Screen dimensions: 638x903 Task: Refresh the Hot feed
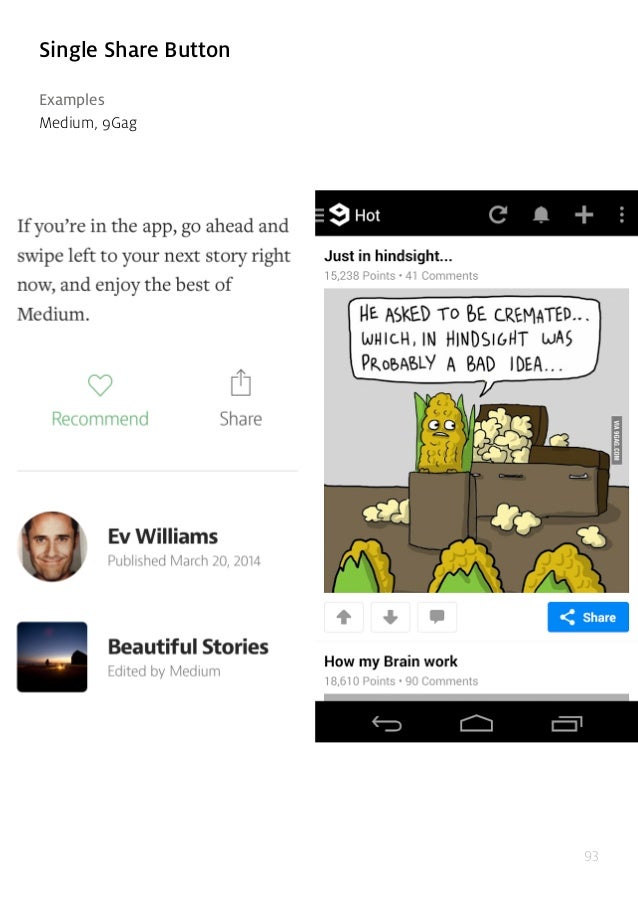click(x=498, y=215)
